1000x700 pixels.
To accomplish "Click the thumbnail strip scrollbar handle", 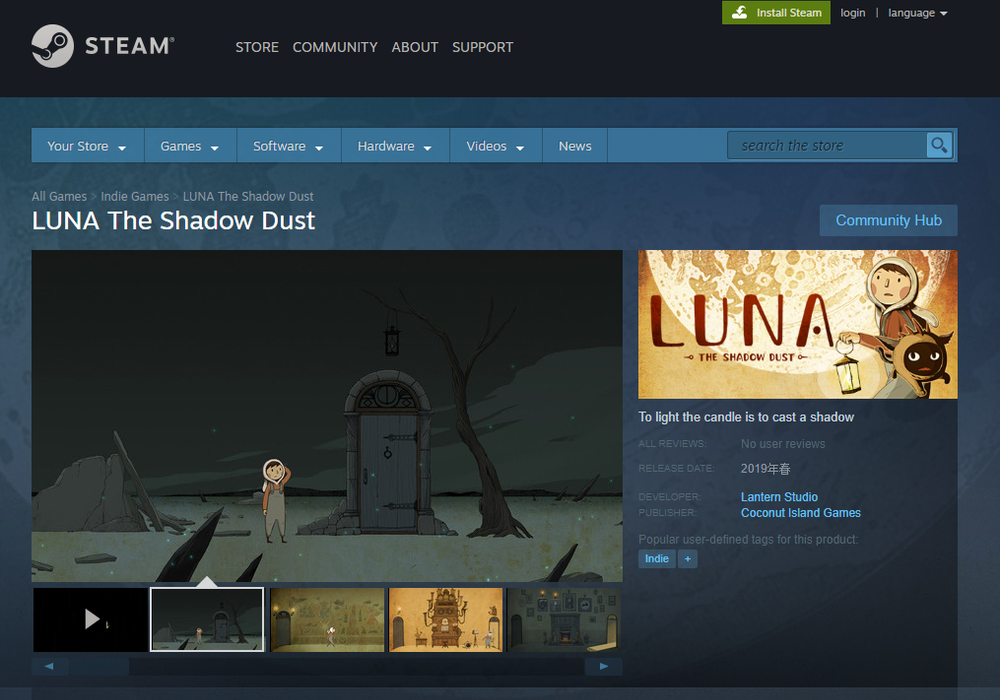I will coord(99,666).
